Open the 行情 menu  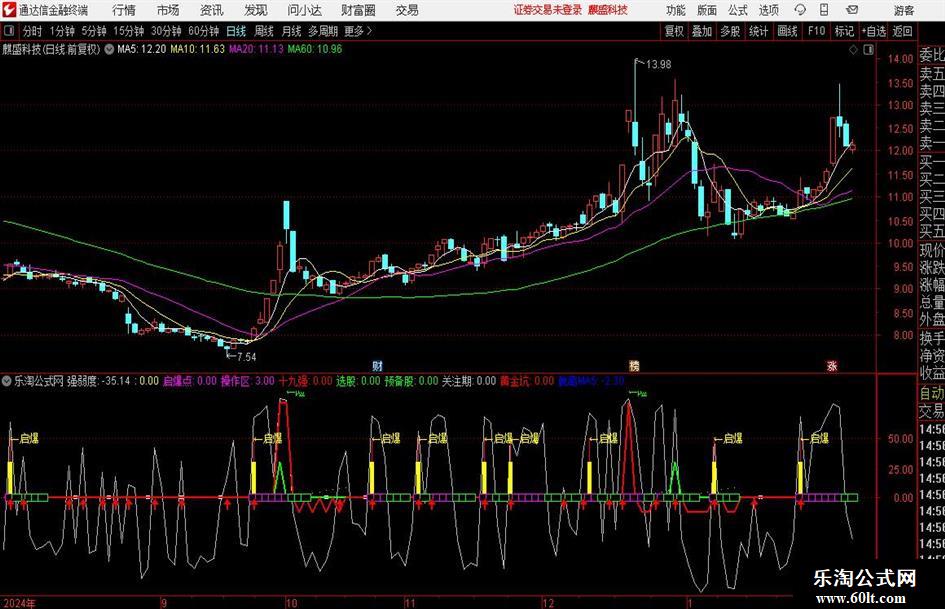[124, 10]
